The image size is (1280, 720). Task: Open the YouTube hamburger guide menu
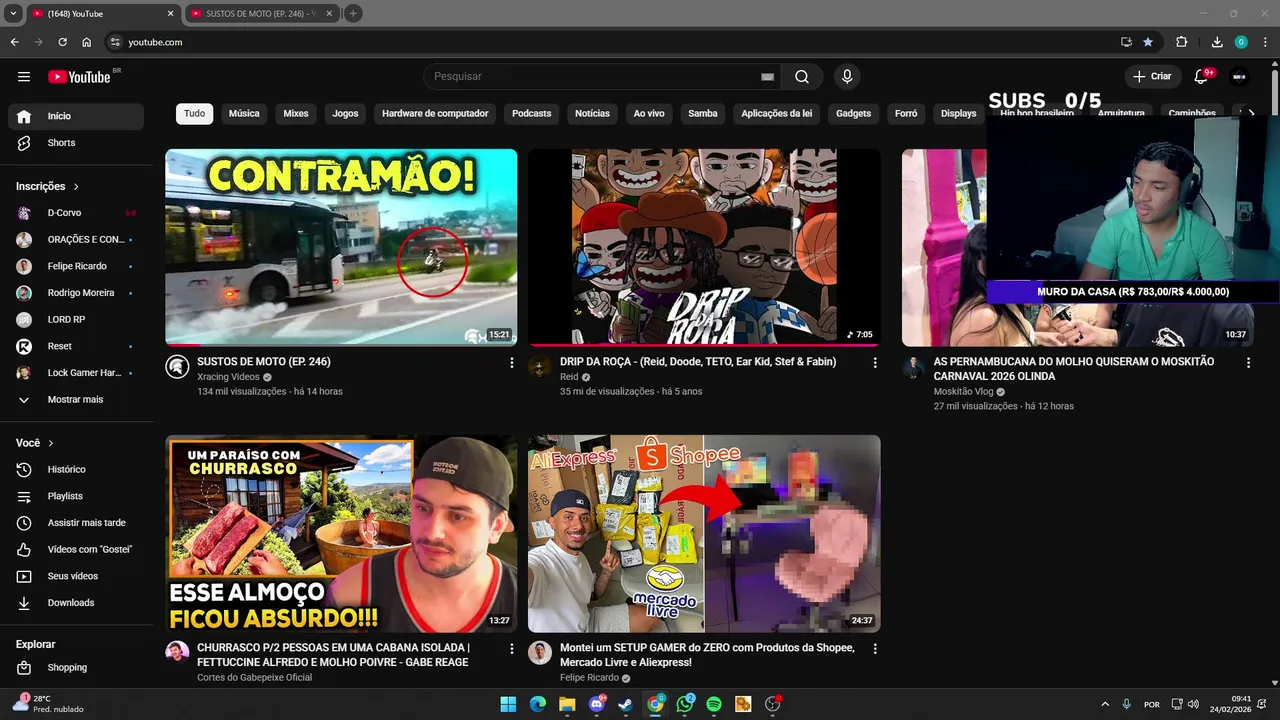coord(24,77)
